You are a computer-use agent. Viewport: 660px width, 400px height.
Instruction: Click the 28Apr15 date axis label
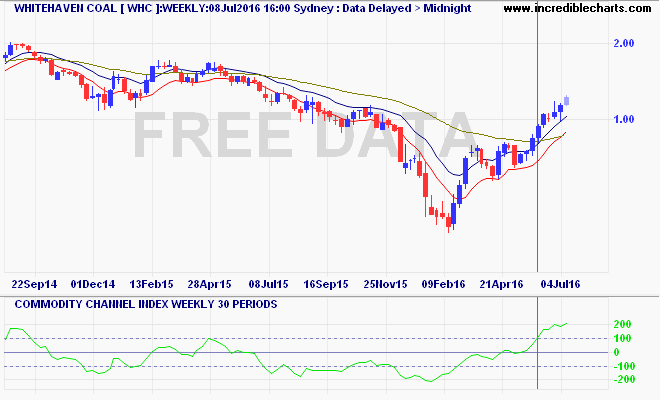[209, 284]
